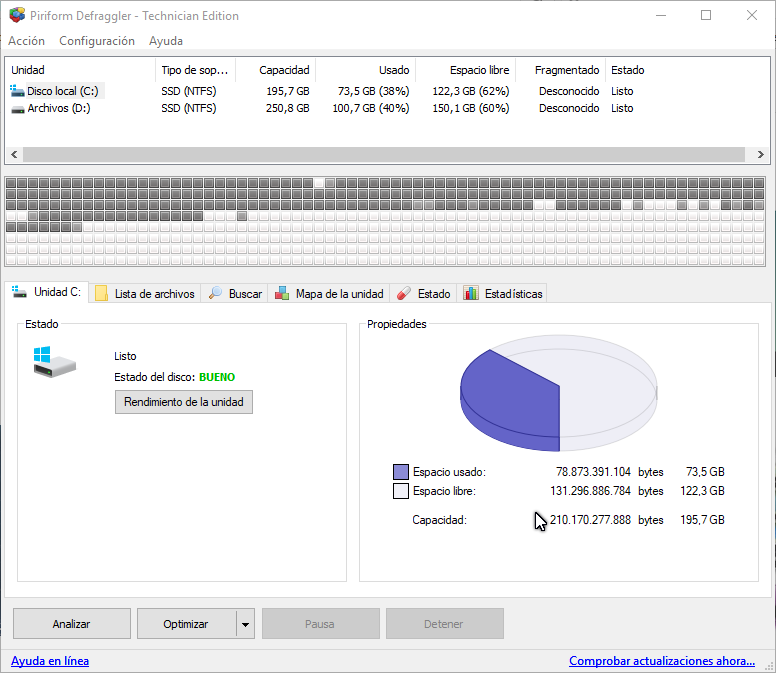Image resolution: width=776 pixels, height=673 pixels.
Task: Click the 195,7 GB capacity cell
Action: click(x=288, y=91)
